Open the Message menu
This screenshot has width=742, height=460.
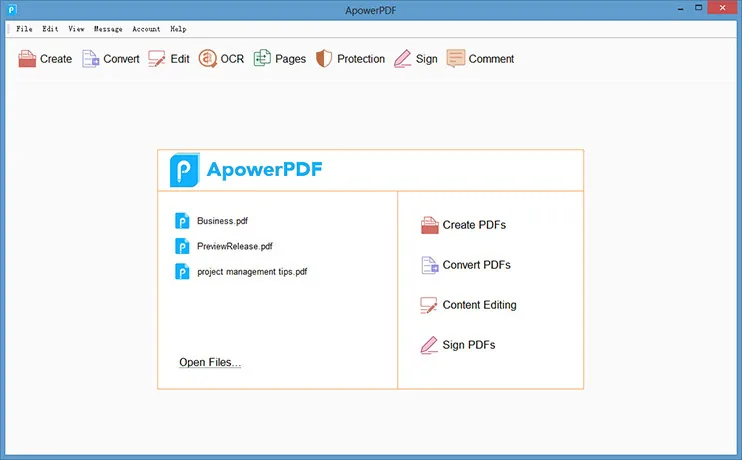coord(108,29)
